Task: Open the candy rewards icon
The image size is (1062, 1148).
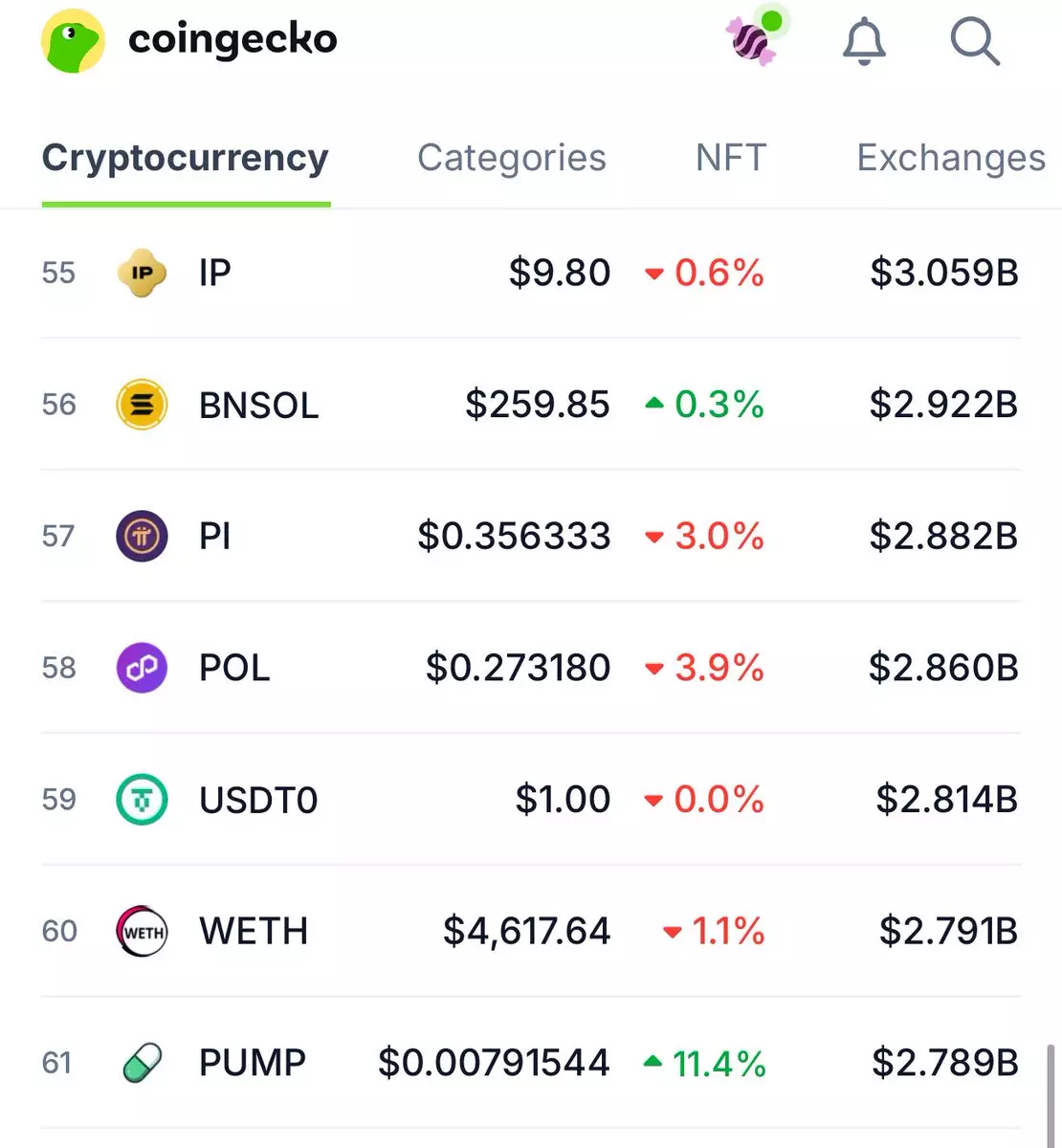Action: pos(751,40)
